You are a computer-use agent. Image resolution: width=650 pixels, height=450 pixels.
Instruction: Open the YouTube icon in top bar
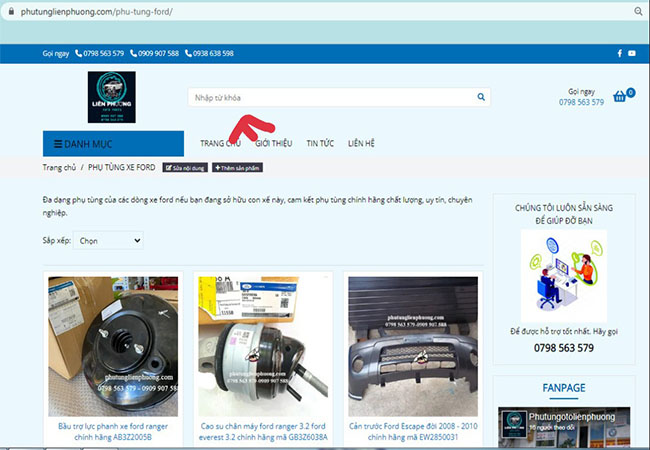631,53
